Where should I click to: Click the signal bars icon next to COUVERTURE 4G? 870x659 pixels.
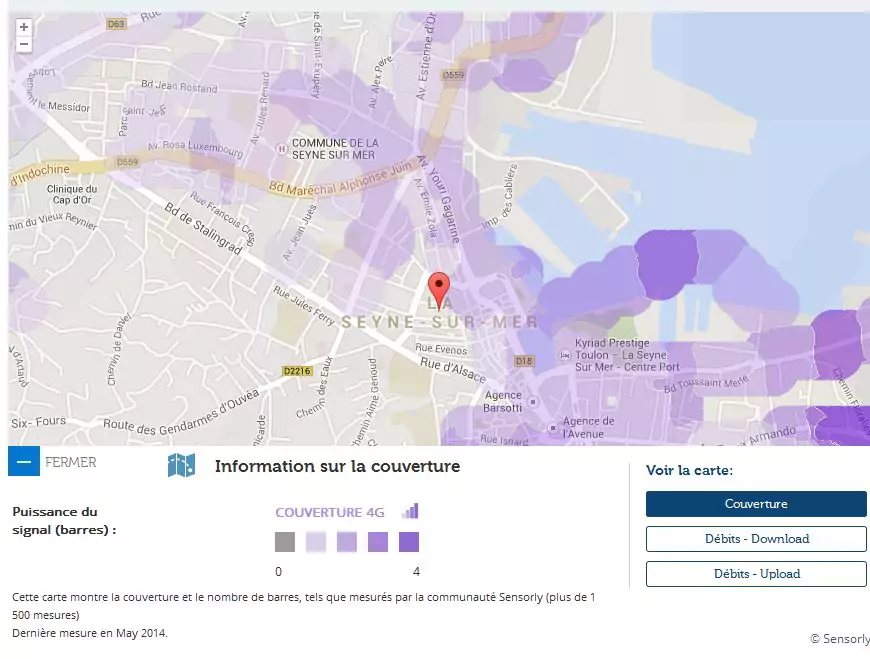coord(410,511)
